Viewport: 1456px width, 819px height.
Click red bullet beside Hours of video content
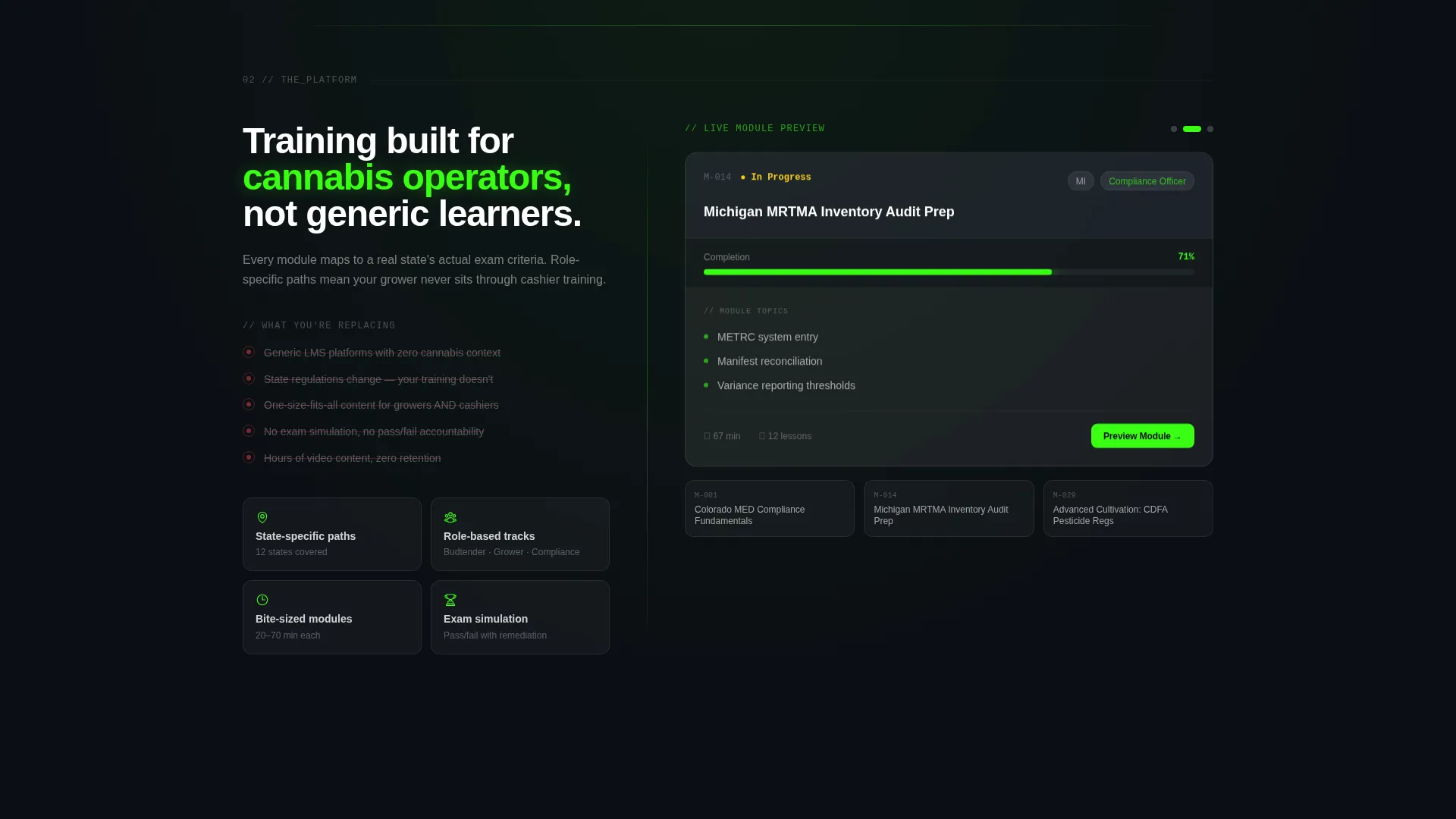coord(249,457)
